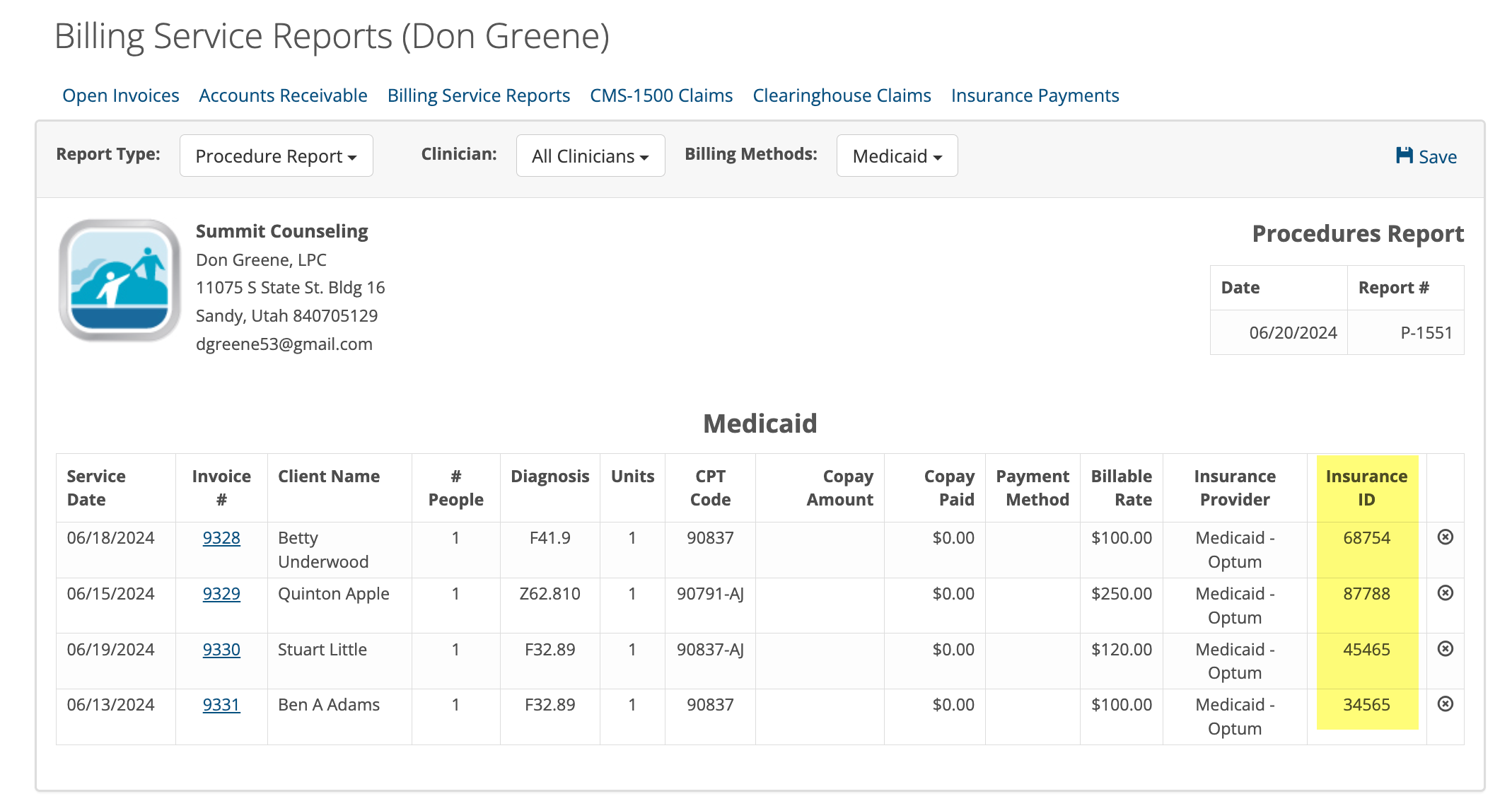
Task: Open the Report Type dropdown
Action: point(276,156)
